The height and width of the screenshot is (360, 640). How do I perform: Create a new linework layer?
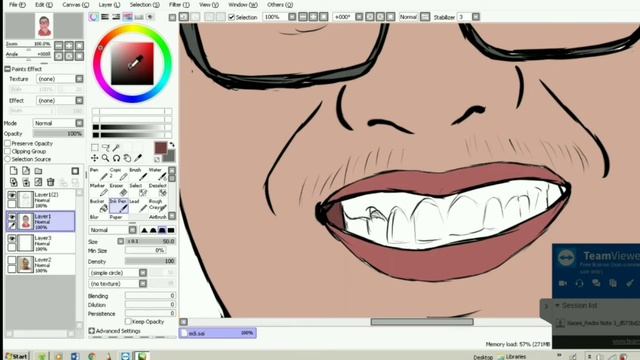click(26, 171)
